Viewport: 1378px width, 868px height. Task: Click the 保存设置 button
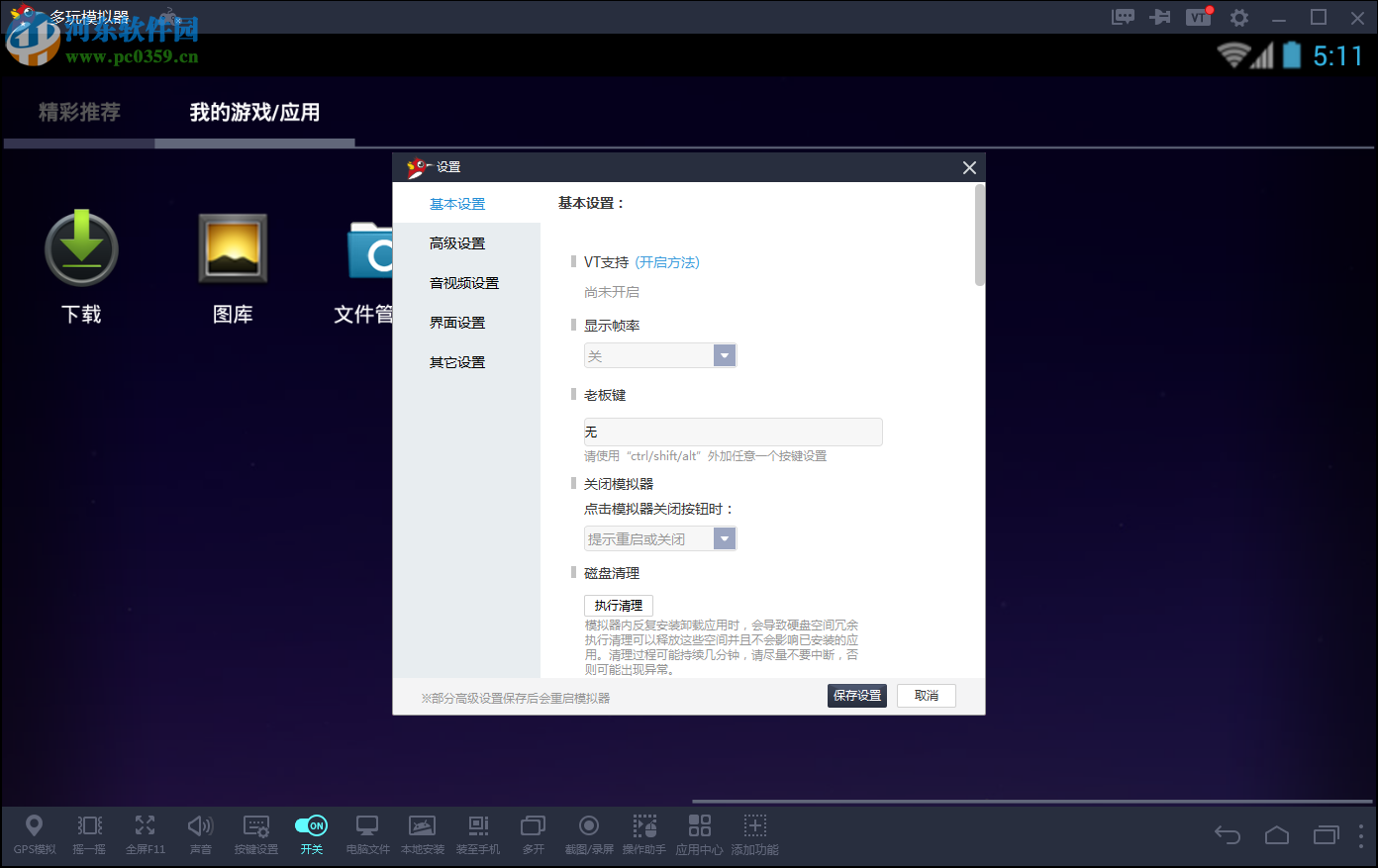pos(856,695)
